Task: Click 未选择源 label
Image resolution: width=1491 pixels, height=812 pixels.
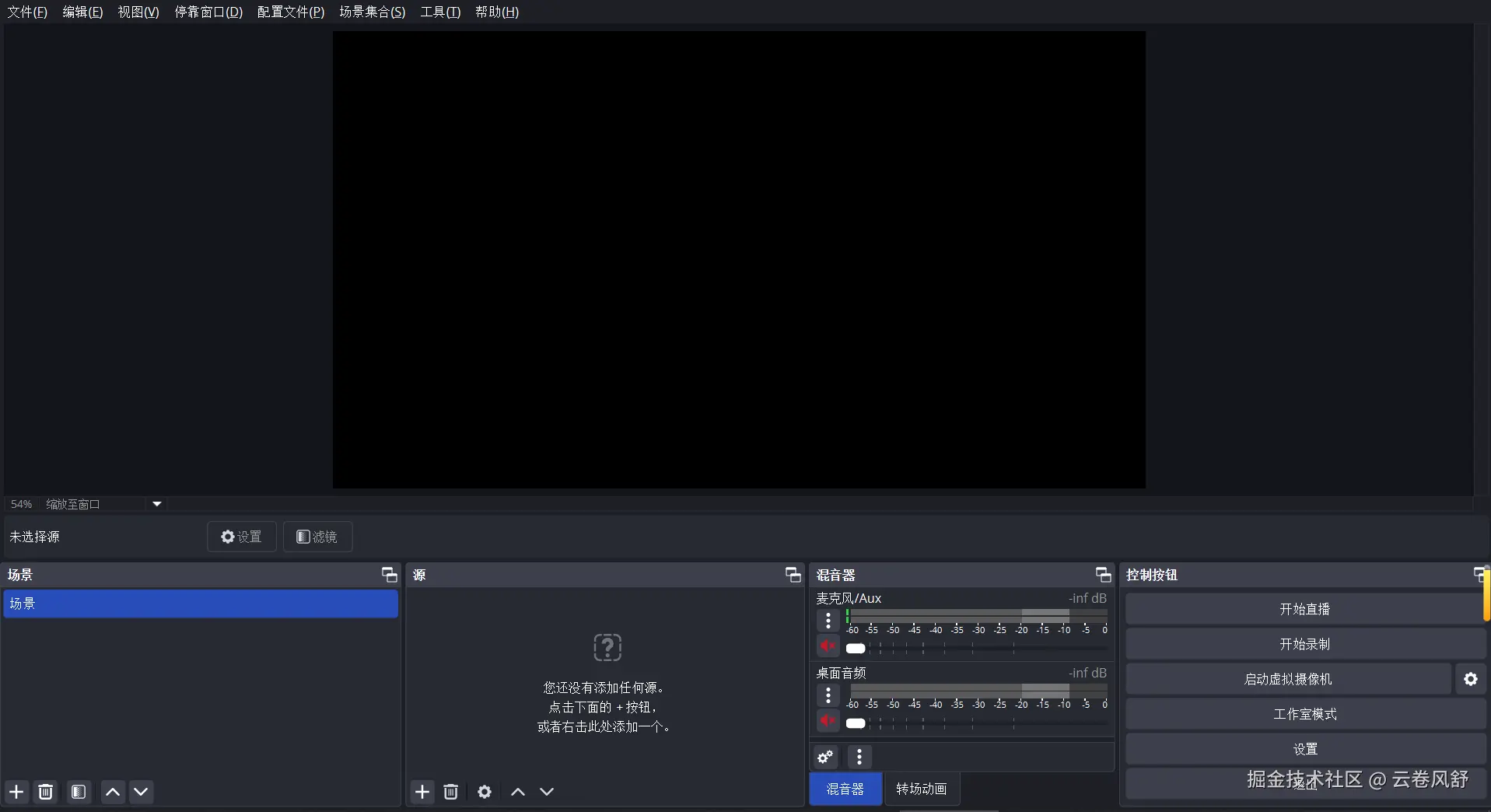Action: coord(34,537)
